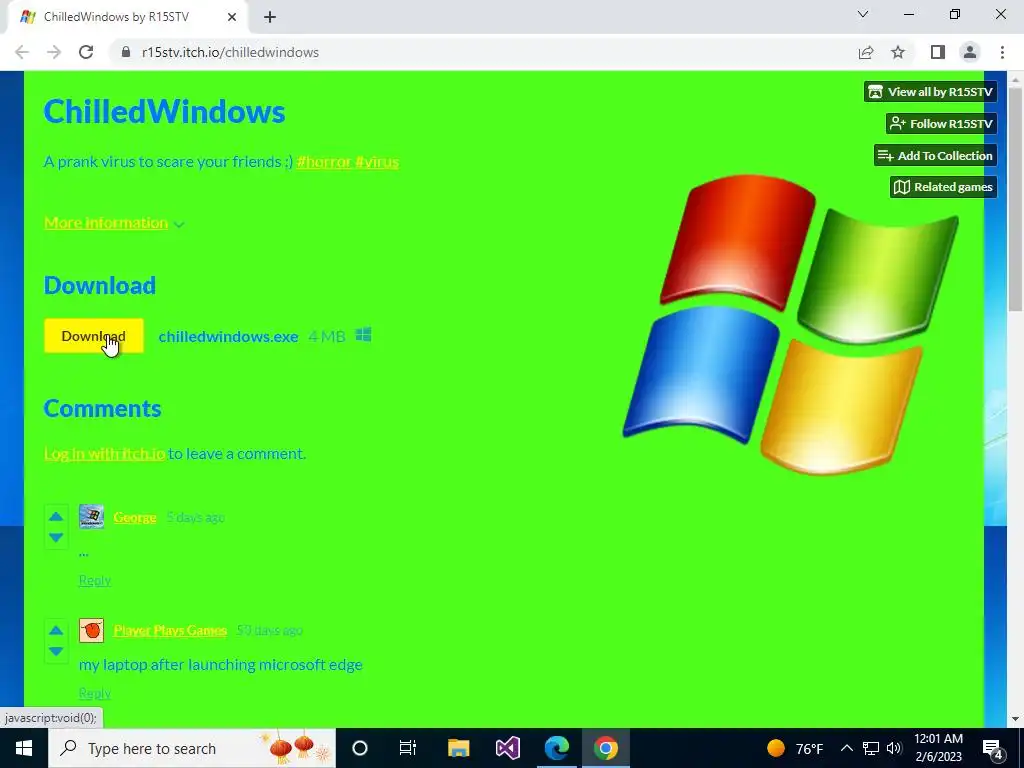The height and width of the screenshot is (768, 1024).
Task: Click View all by R15STV button
Action: pyautogui.click(x=930, y=92)
